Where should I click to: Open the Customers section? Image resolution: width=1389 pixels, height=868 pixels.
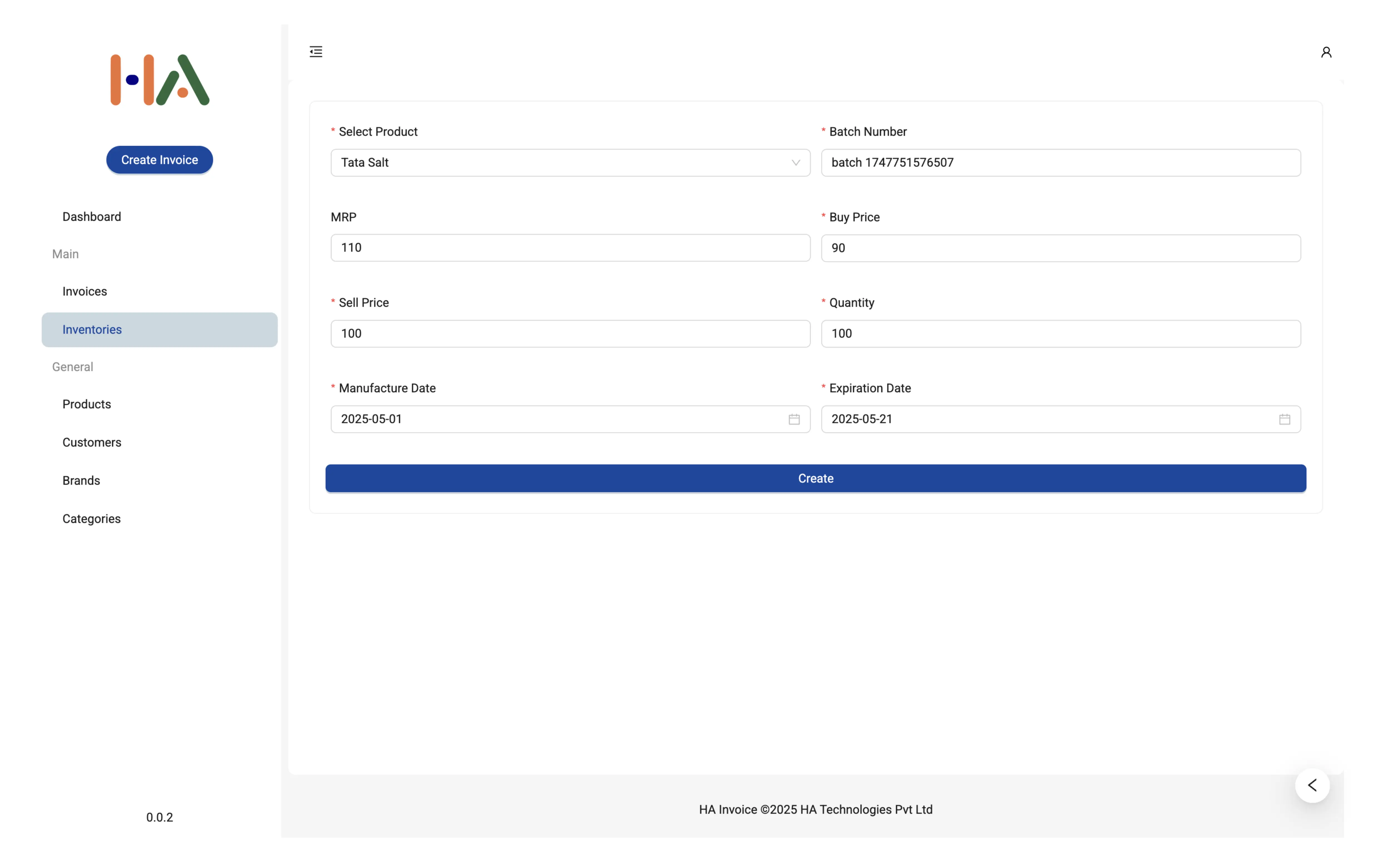(x=91, y=442)
